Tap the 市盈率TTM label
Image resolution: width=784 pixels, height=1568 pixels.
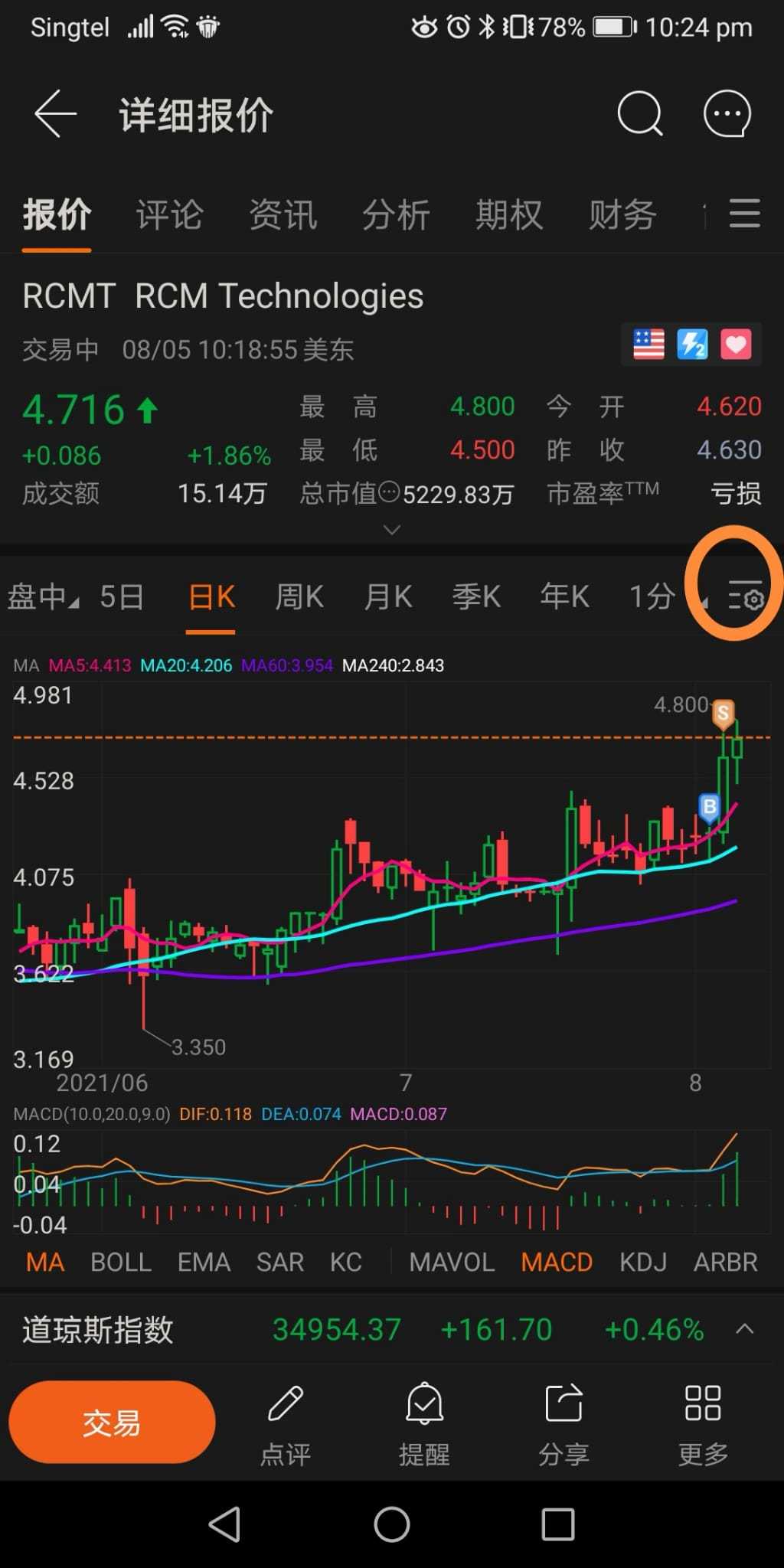click(x=603, y=492)
